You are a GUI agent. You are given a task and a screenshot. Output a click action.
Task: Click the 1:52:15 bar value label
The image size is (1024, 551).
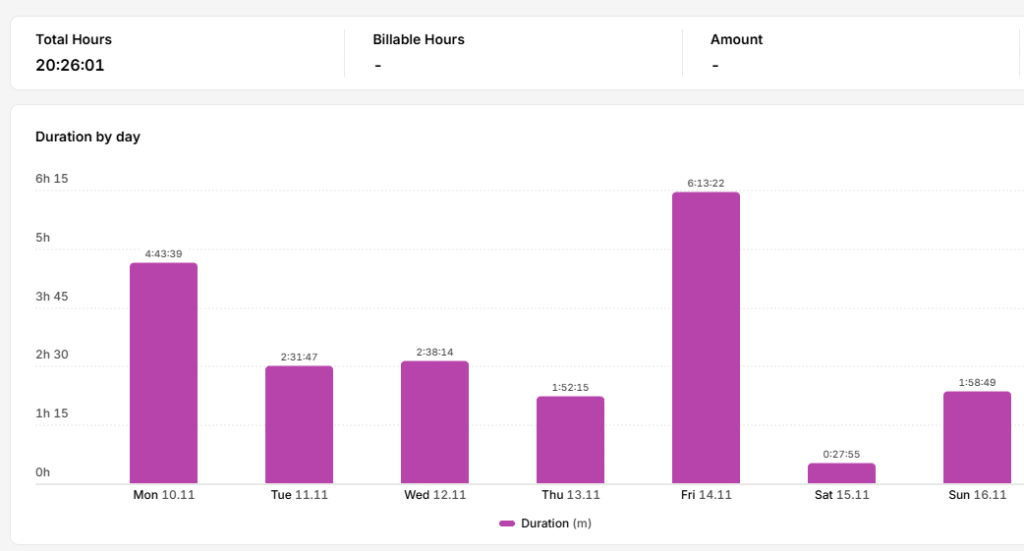coord(570,387)
